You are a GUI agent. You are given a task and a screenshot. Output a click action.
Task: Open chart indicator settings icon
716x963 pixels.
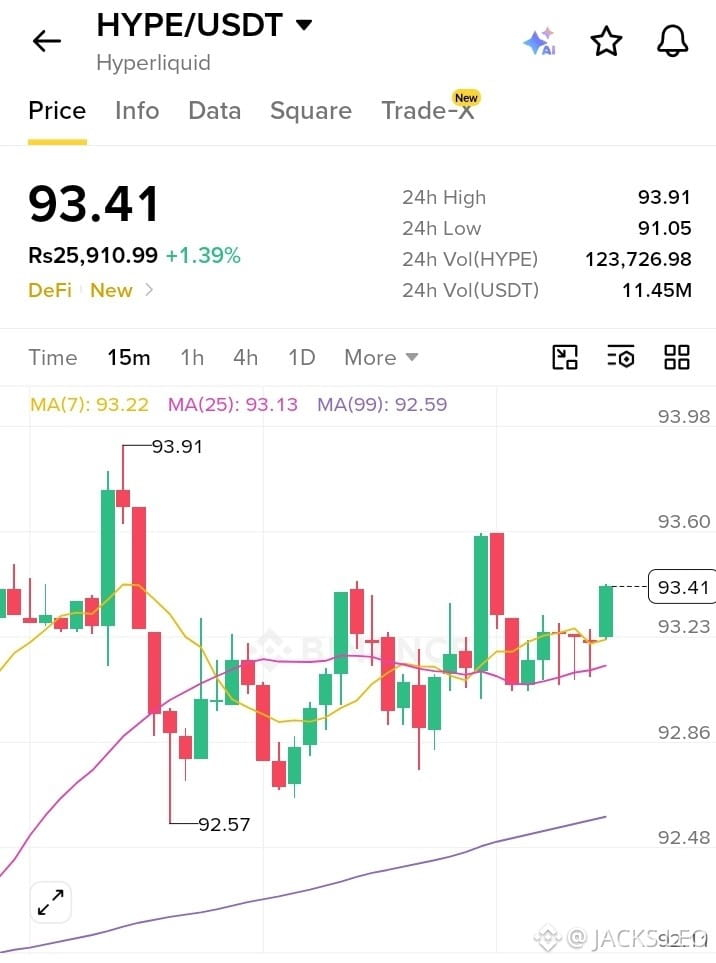point(621,357)
